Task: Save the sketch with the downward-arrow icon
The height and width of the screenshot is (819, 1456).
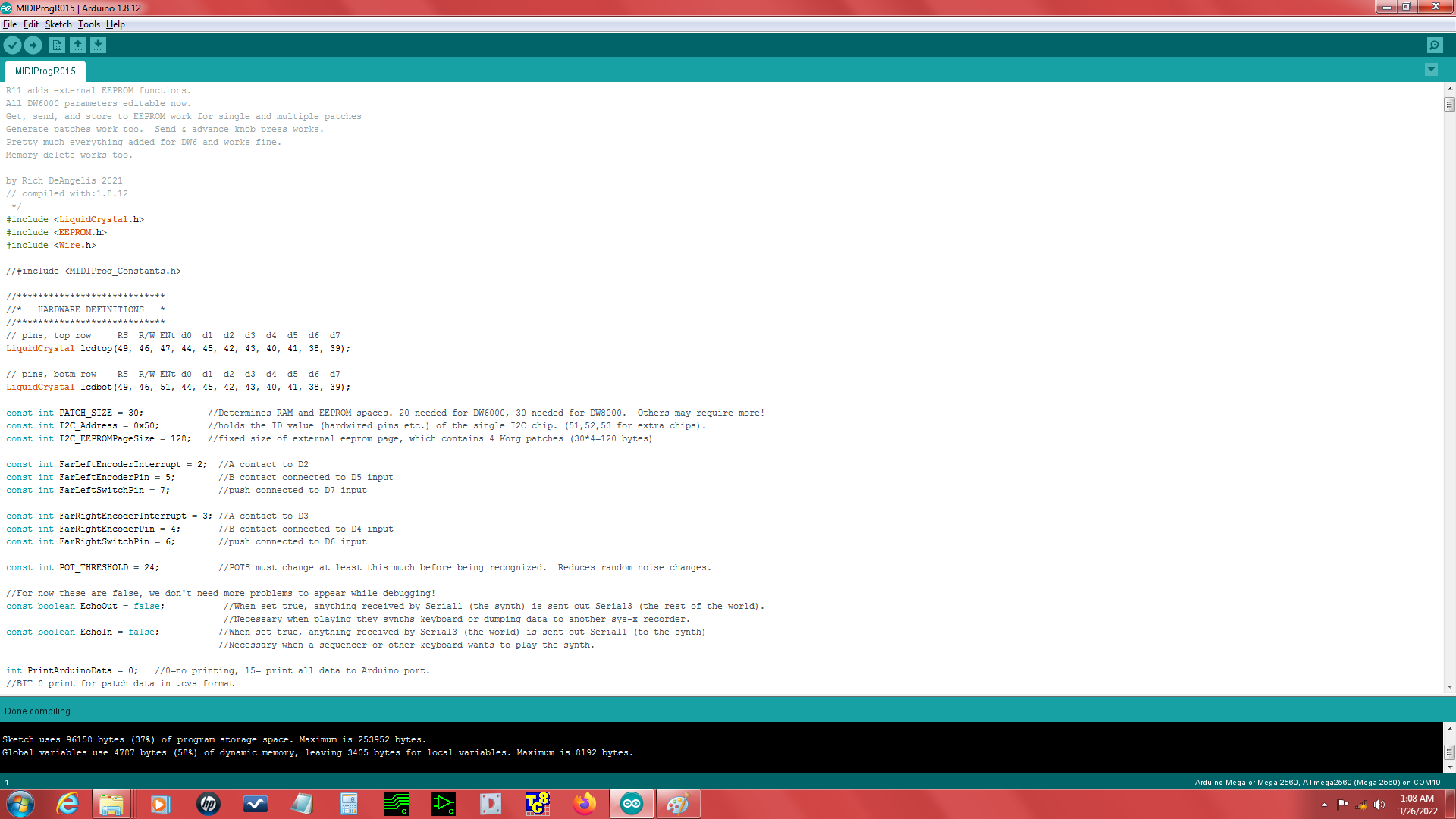Action: tap(98, 45)
